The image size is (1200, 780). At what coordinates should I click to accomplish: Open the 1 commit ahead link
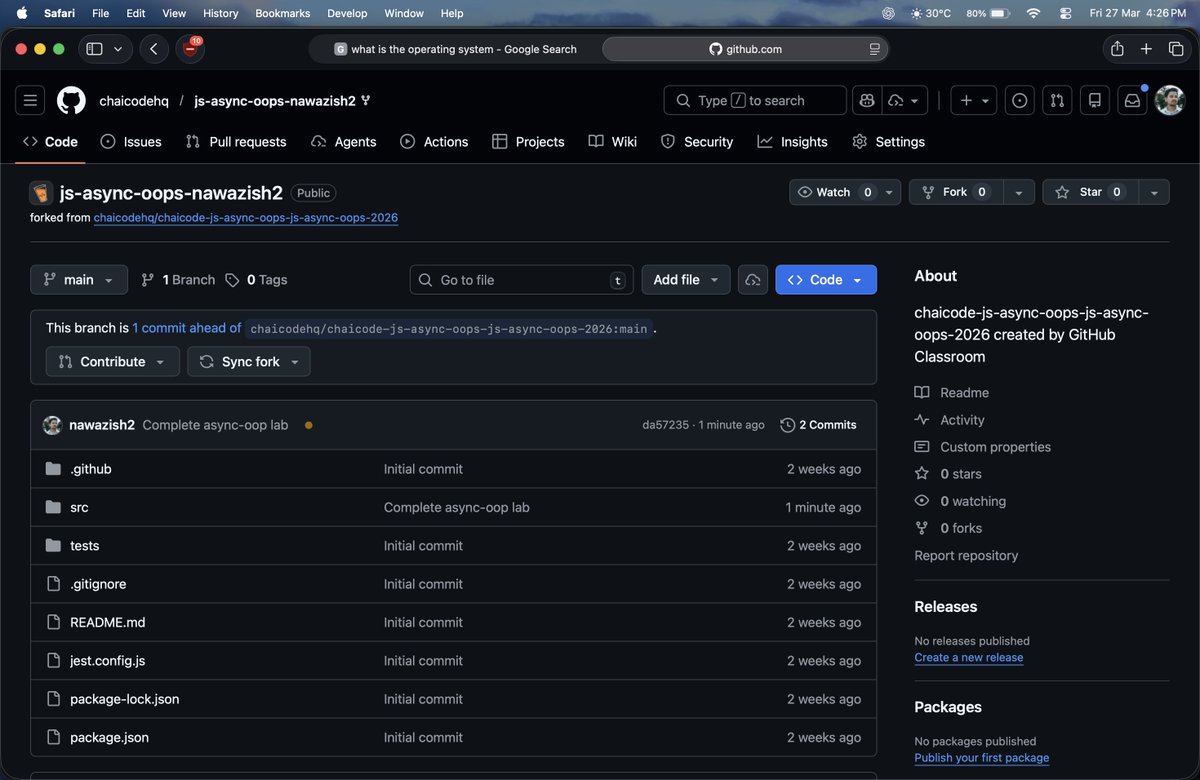coord(187,328)
